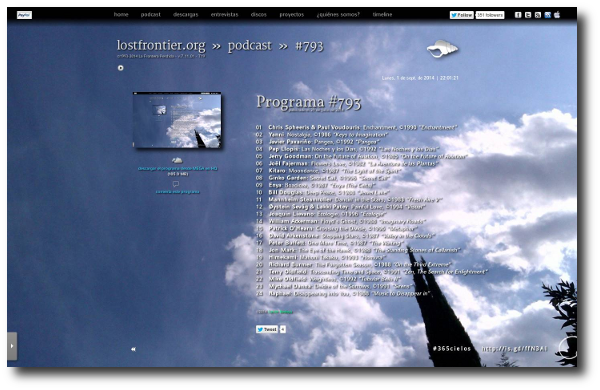This screenshot has width=600, height=390.
Task: Click the date and time line
Action: 420,78
